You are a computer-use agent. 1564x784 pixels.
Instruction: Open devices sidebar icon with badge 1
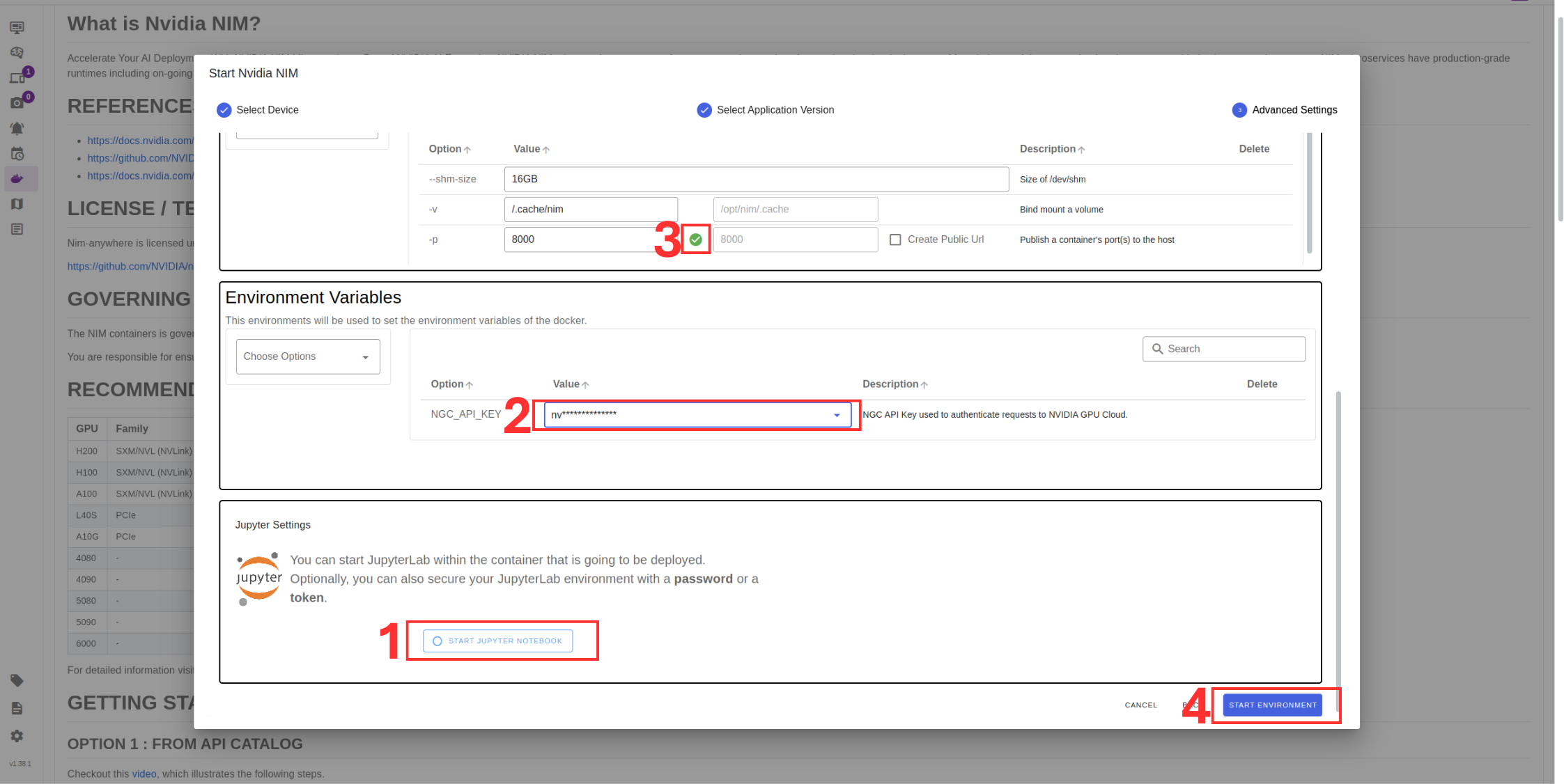(17, 77)
